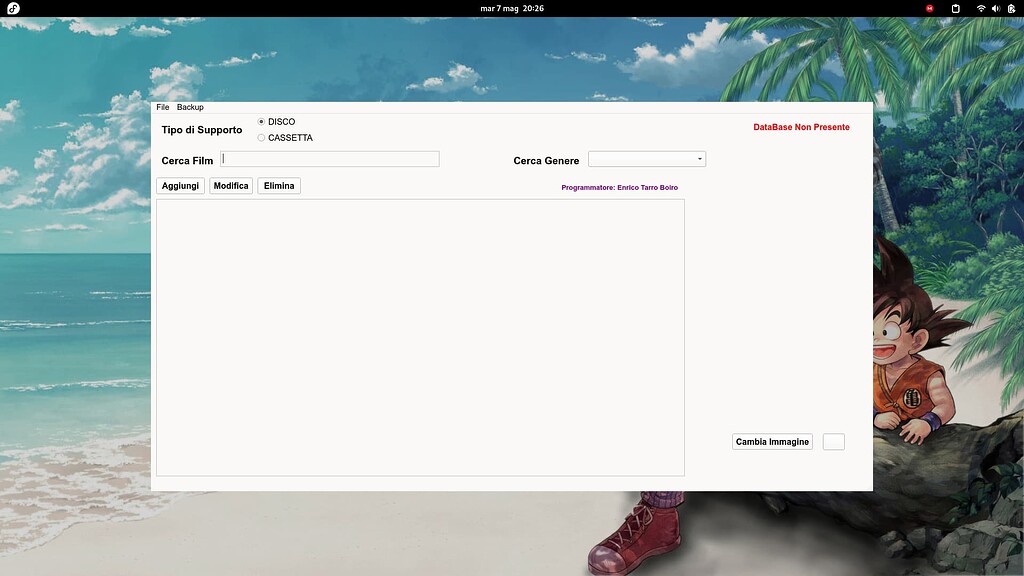Select the DISCO radio button
Viewport: 1024px width, 576px height.
[x=262, y=122]
